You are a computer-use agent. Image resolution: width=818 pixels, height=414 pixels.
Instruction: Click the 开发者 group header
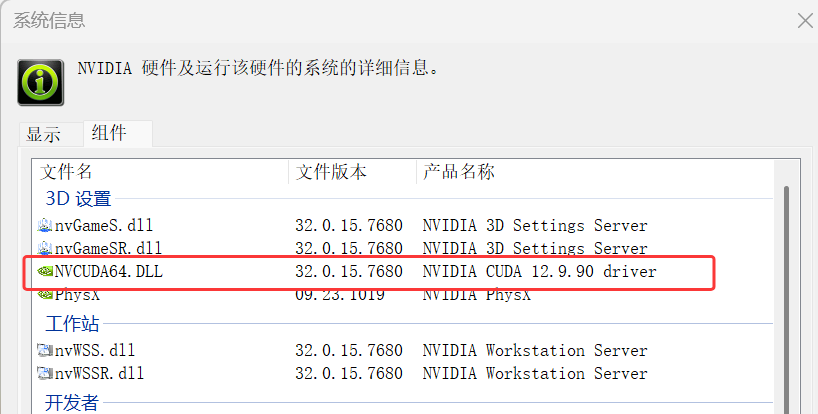tap(72, 403)
